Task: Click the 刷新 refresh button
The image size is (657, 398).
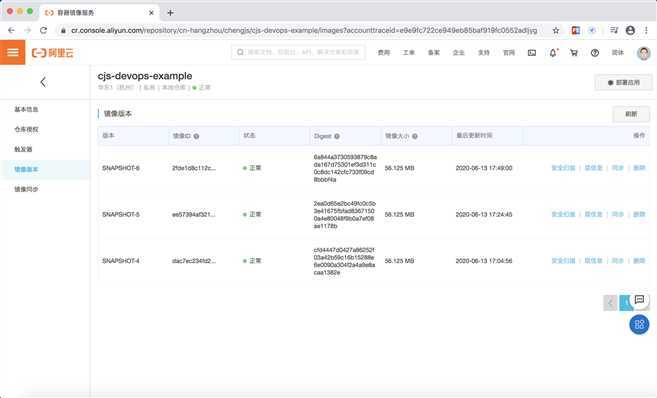Action: pos(631,114)
